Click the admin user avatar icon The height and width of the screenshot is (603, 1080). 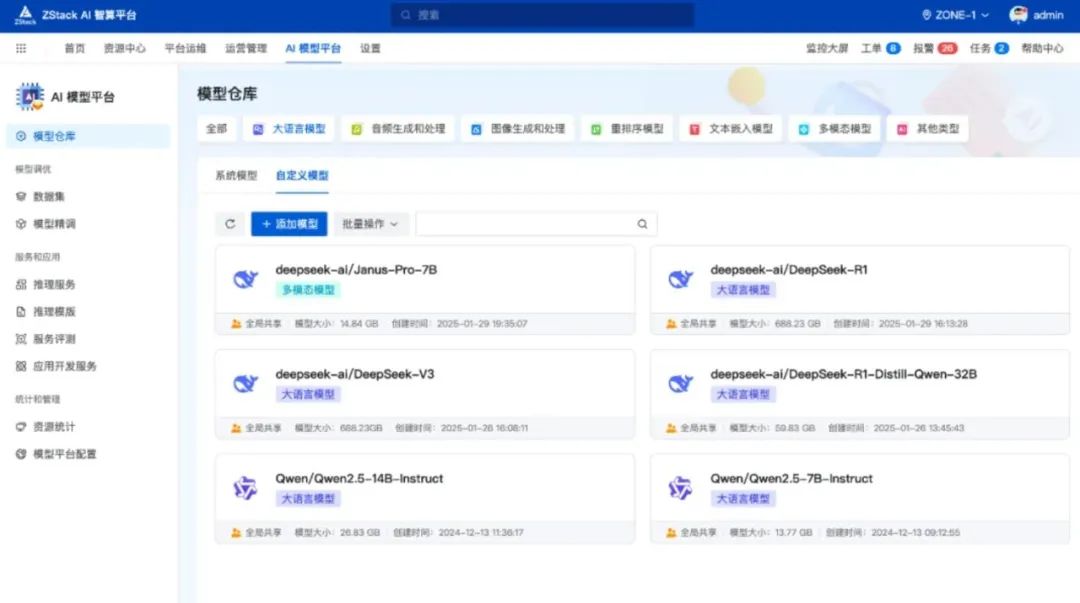pos(1018,15)
